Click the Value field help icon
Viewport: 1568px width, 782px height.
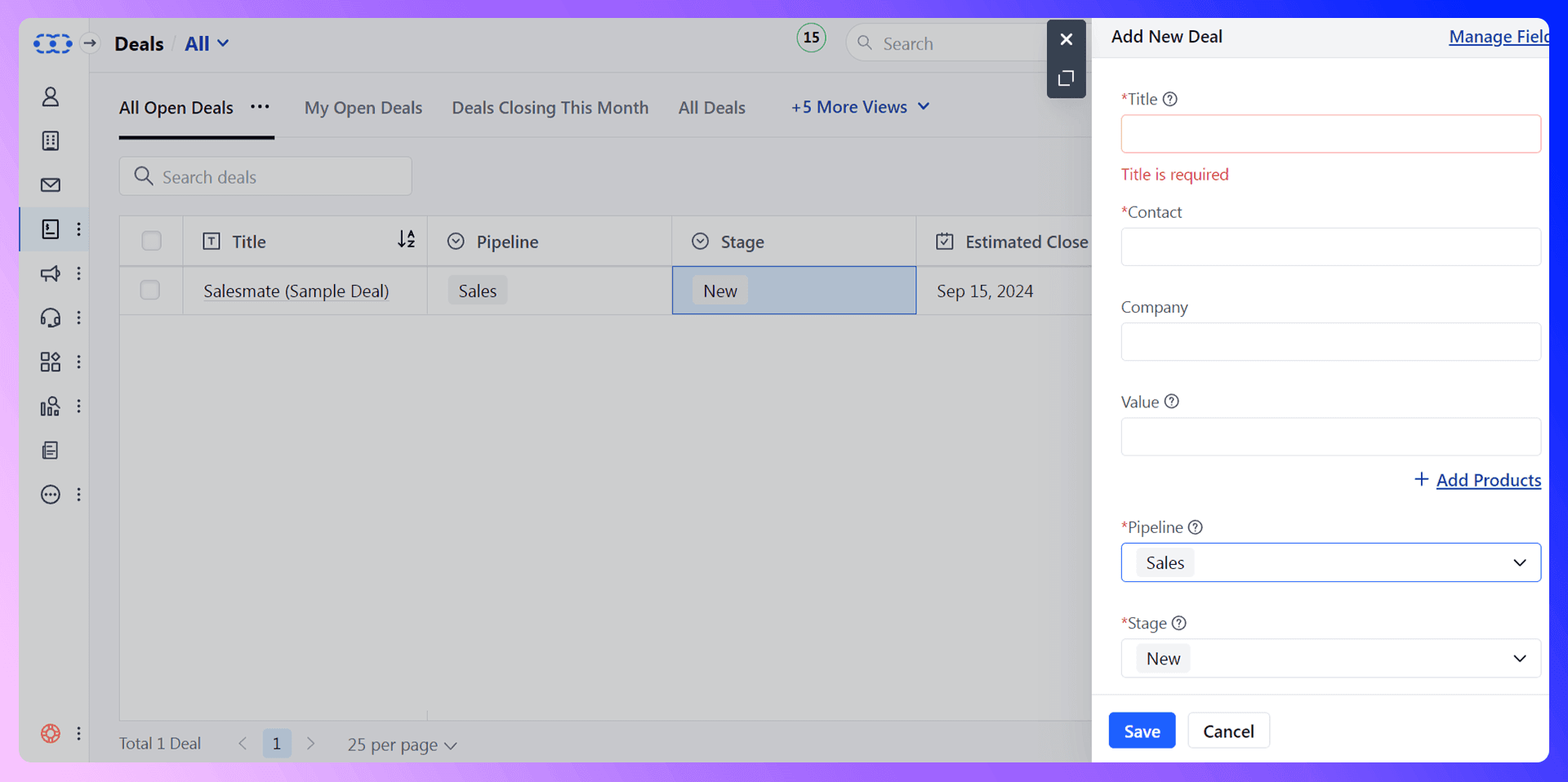pyautogui.click(x=1172, y=402)
